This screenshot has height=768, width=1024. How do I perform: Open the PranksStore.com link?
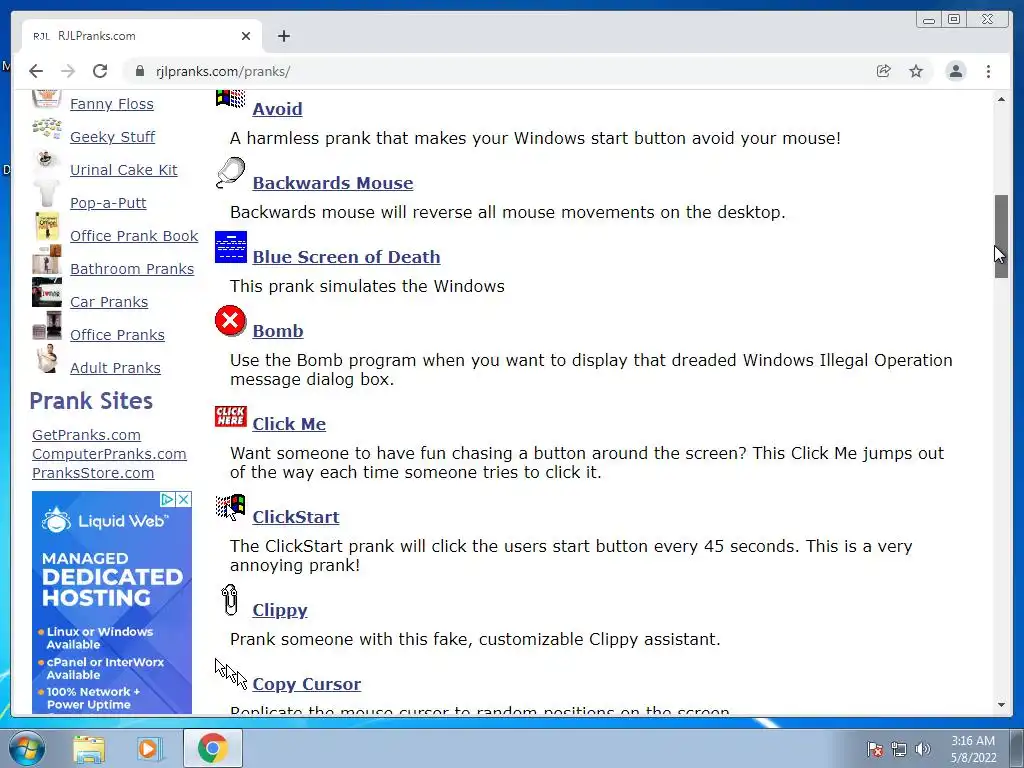click(x=93, y=473)
